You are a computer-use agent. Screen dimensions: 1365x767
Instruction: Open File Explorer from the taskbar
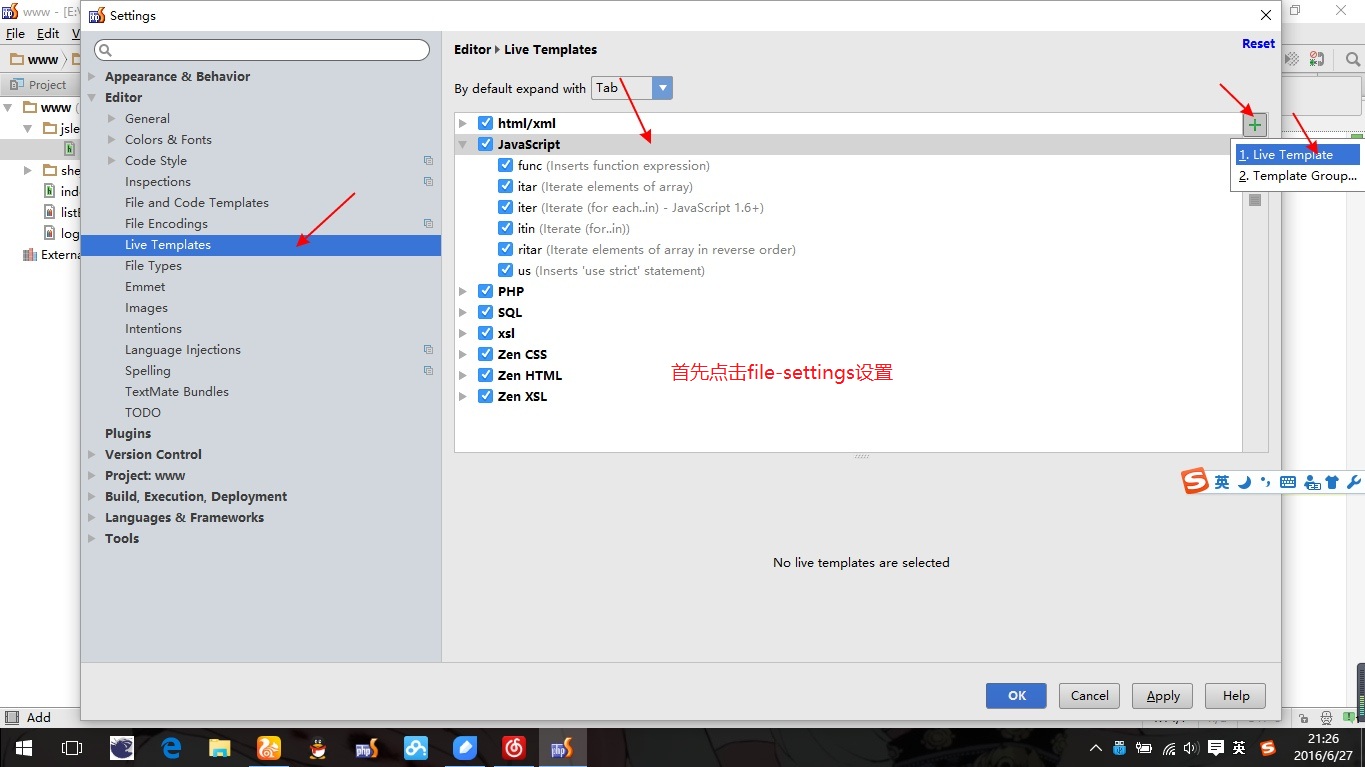[x=220, y=748]
